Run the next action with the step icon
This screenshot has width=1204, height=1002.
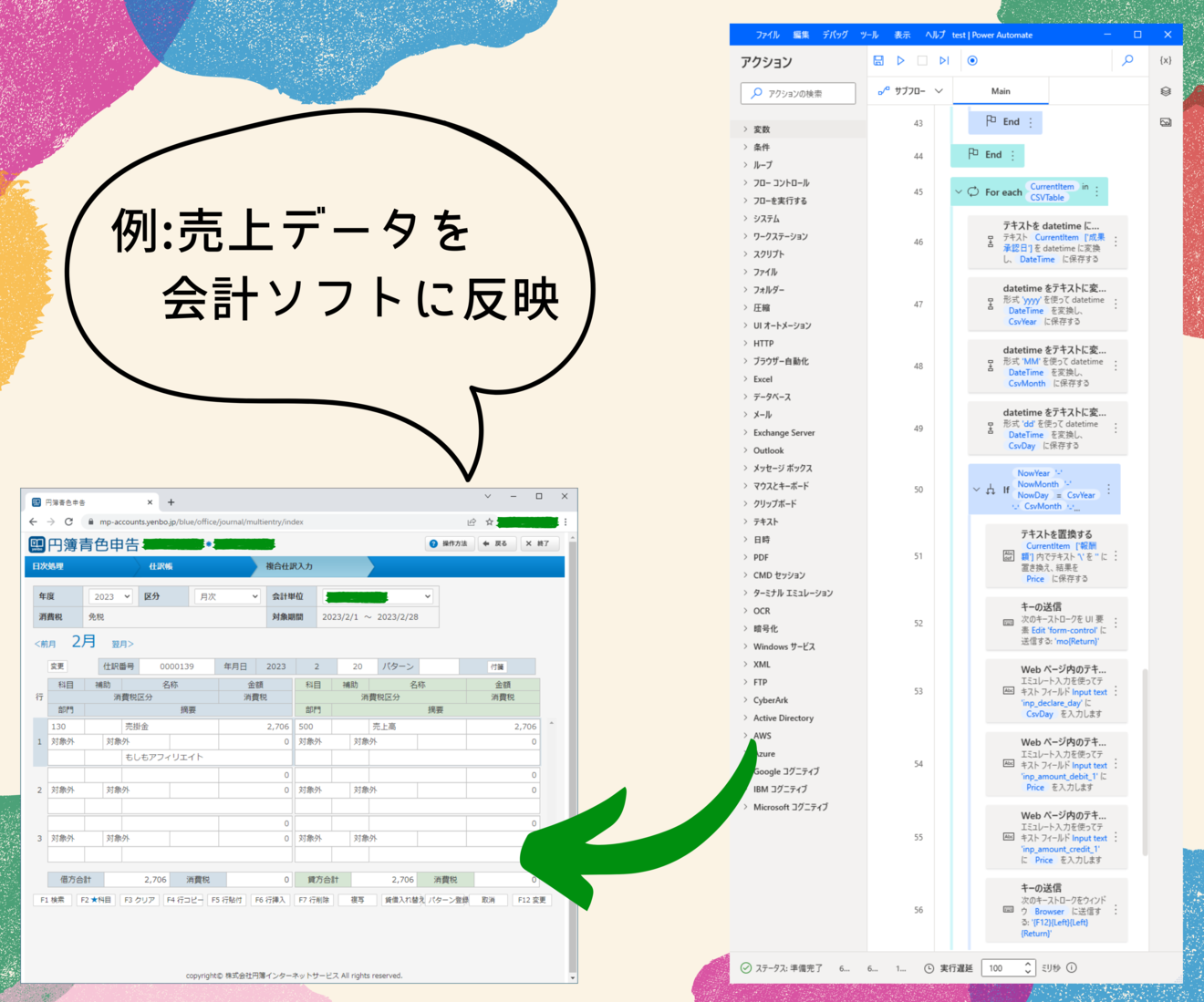click(x=944, y=60)
